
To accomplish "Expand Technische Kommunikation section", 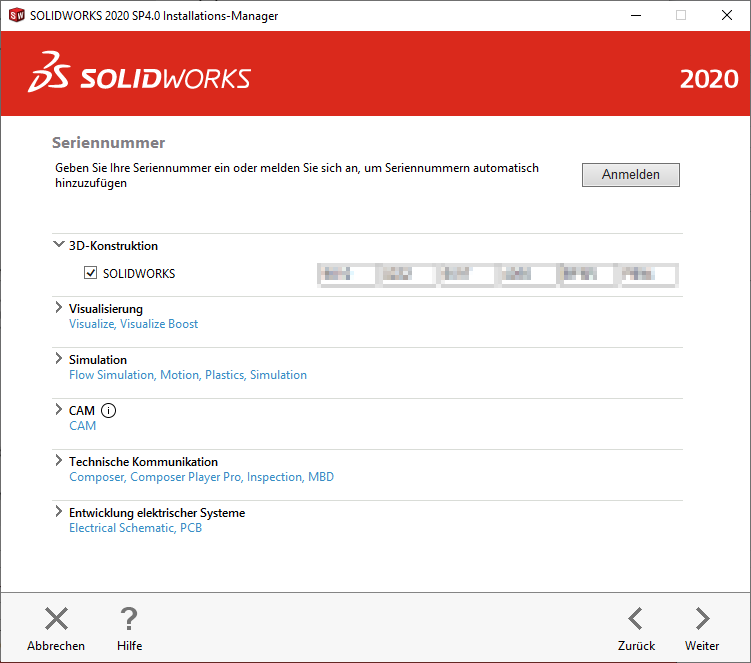I will pyautogui.click(x=58, y=461).
